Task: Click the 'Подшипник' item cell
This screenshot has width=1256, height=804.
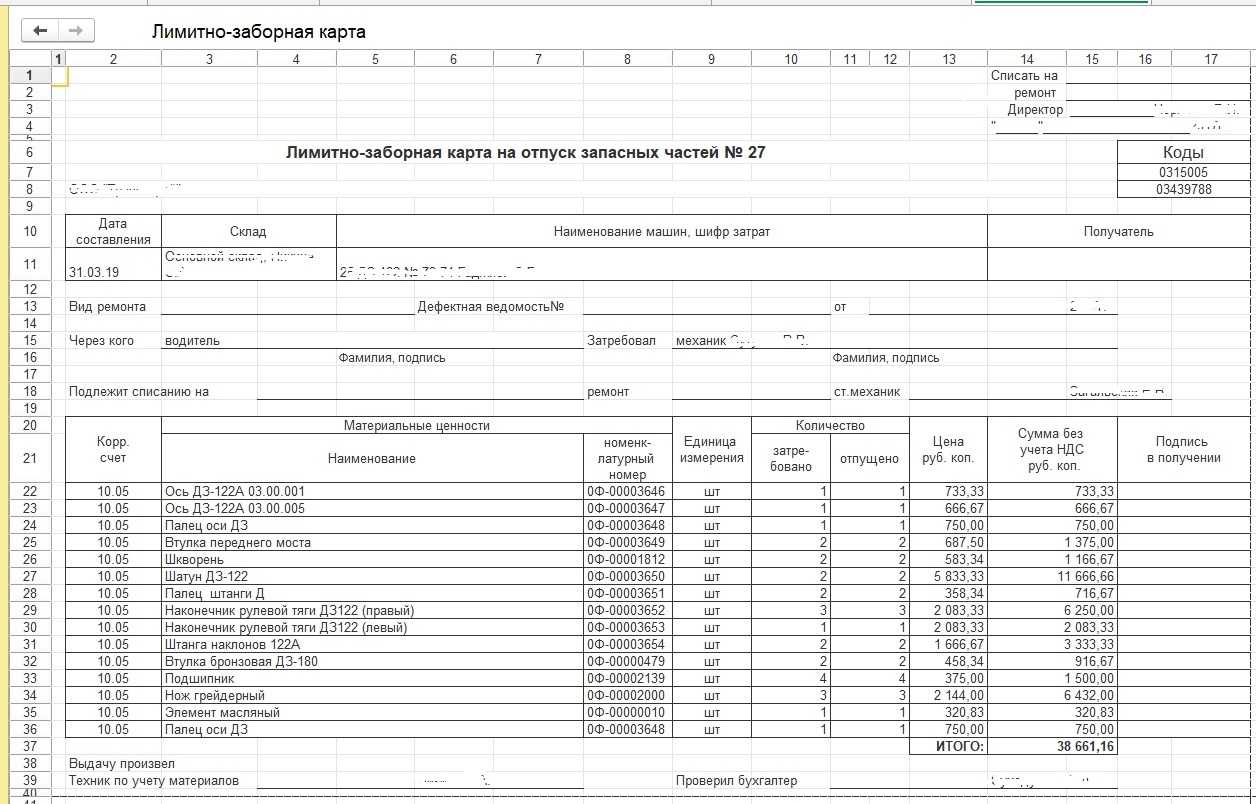Action: pos(372,678)
